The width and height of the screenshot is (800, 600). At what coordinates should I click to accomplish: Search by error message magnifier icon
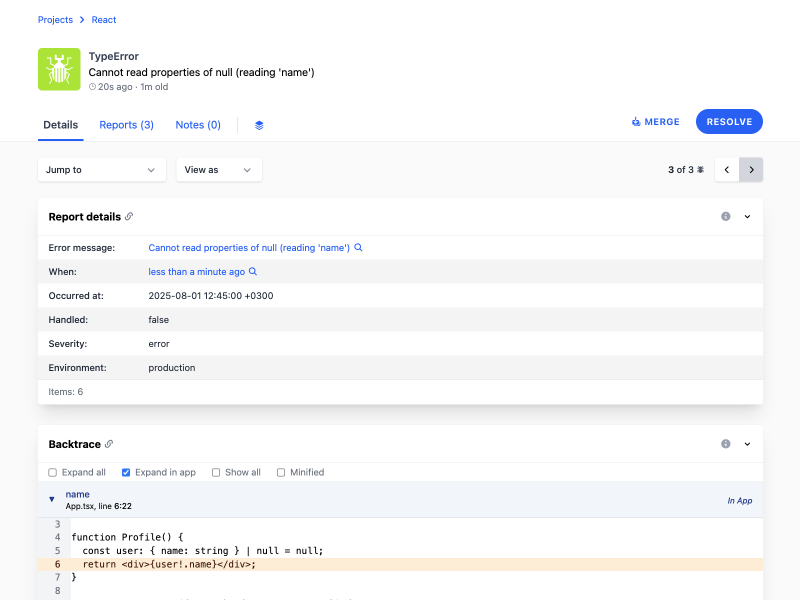click(x=358, y=247)
